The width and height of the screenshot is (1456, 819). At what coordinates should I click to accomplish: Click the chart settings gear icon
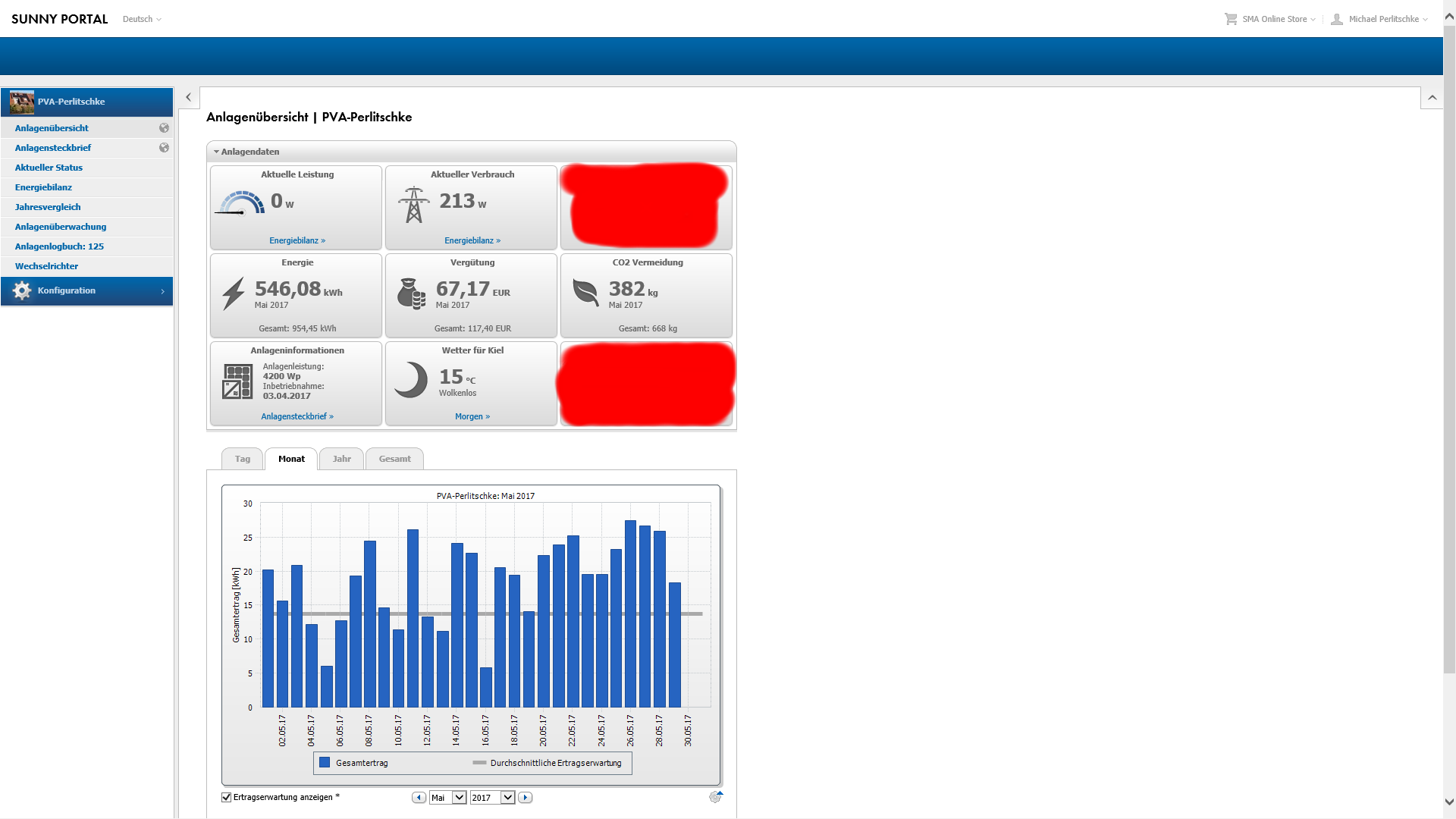tap(714, 797)
